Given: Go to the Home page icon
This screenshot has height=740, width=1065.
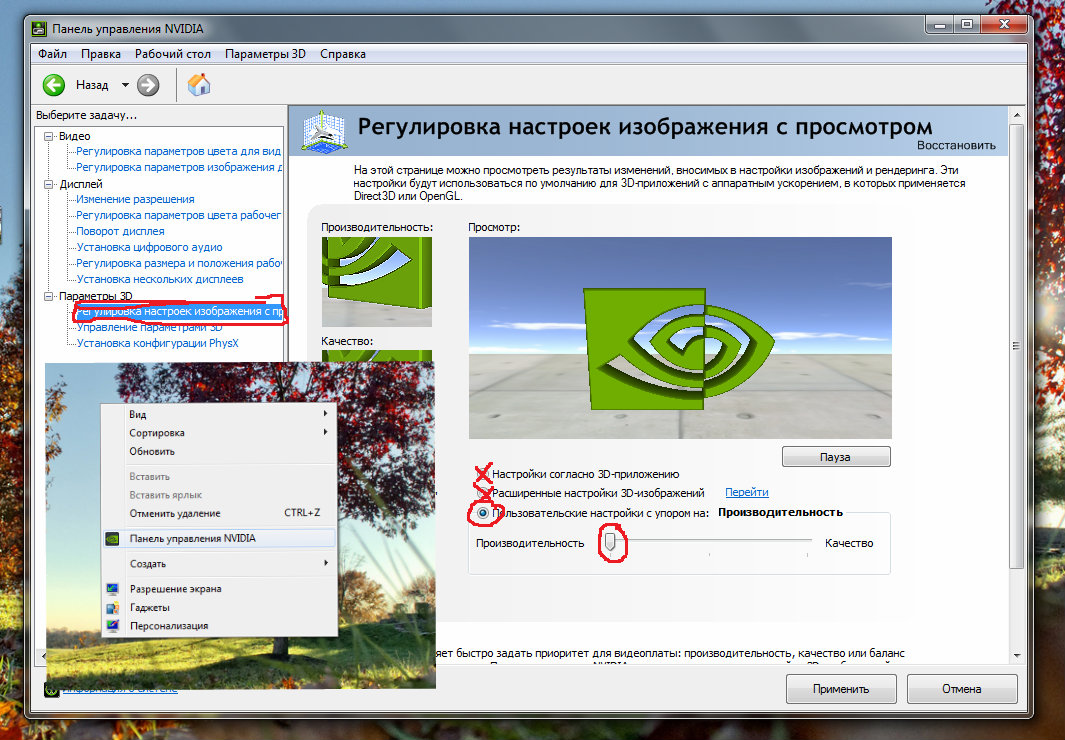Looking at the screenshot, I should click(x=199, y=84).
